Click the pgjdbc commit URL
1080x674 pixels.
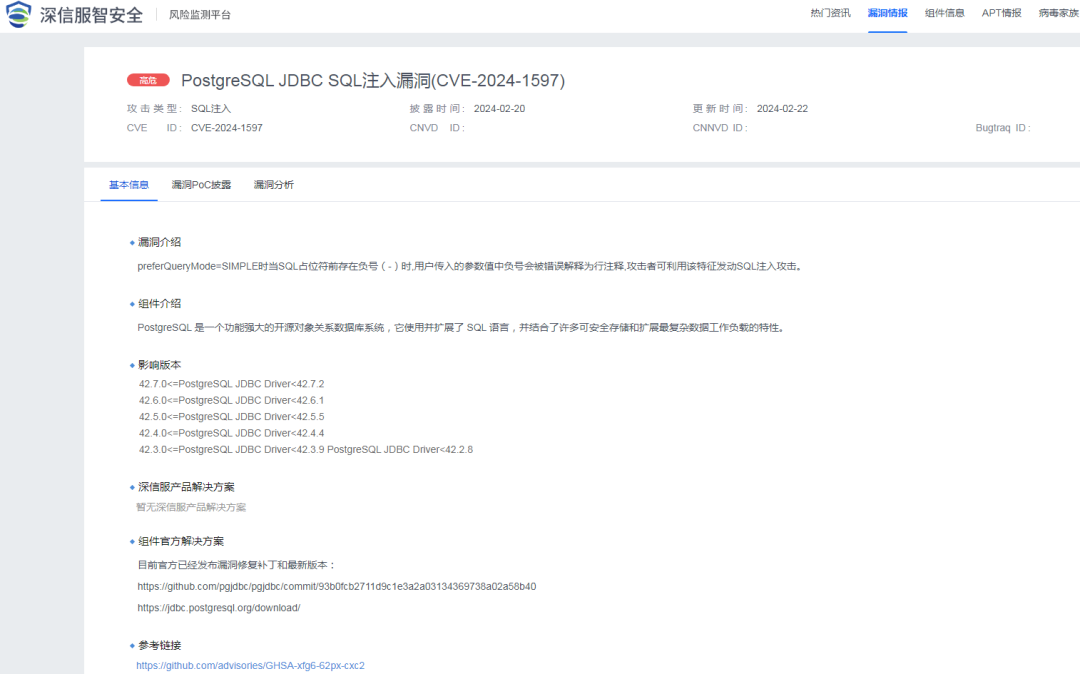pos(337,587)
